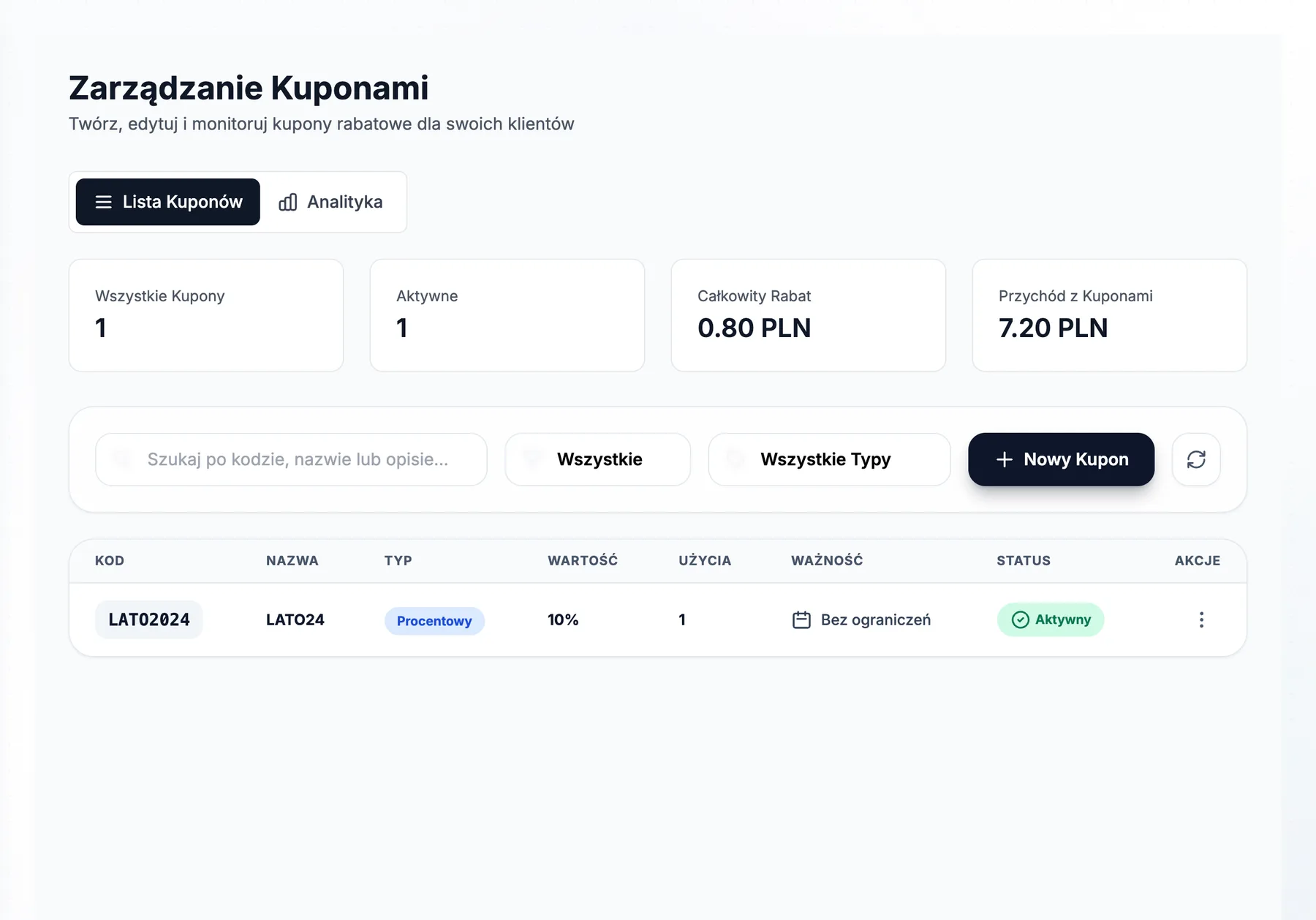Screen dimensions: 1316x920
Task: Click the 10% value cell
Action: click(563, 620)
